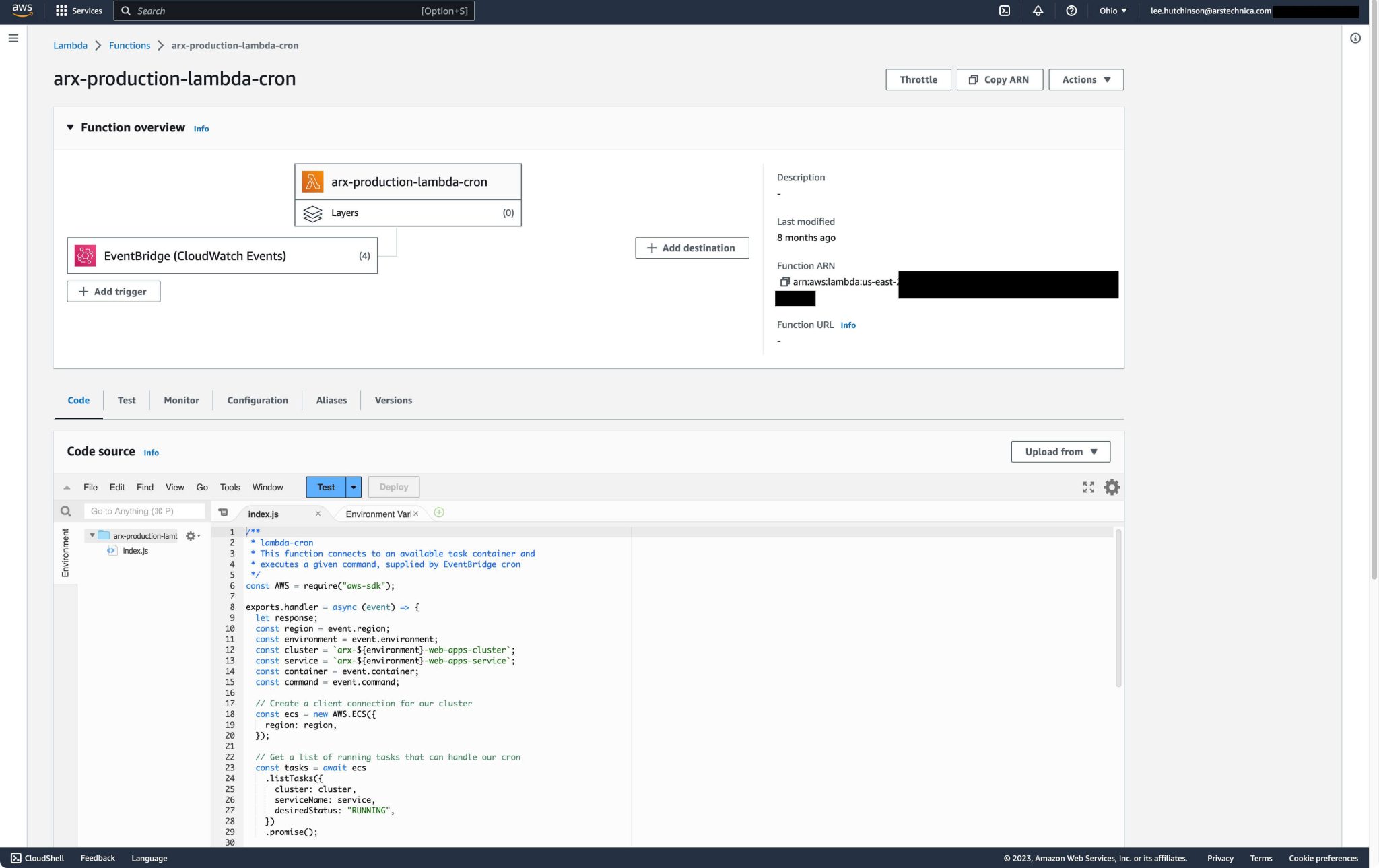Copy the Function ARN using the copy icon
This screenshot has width=1379, height=868.
[785, 281]
